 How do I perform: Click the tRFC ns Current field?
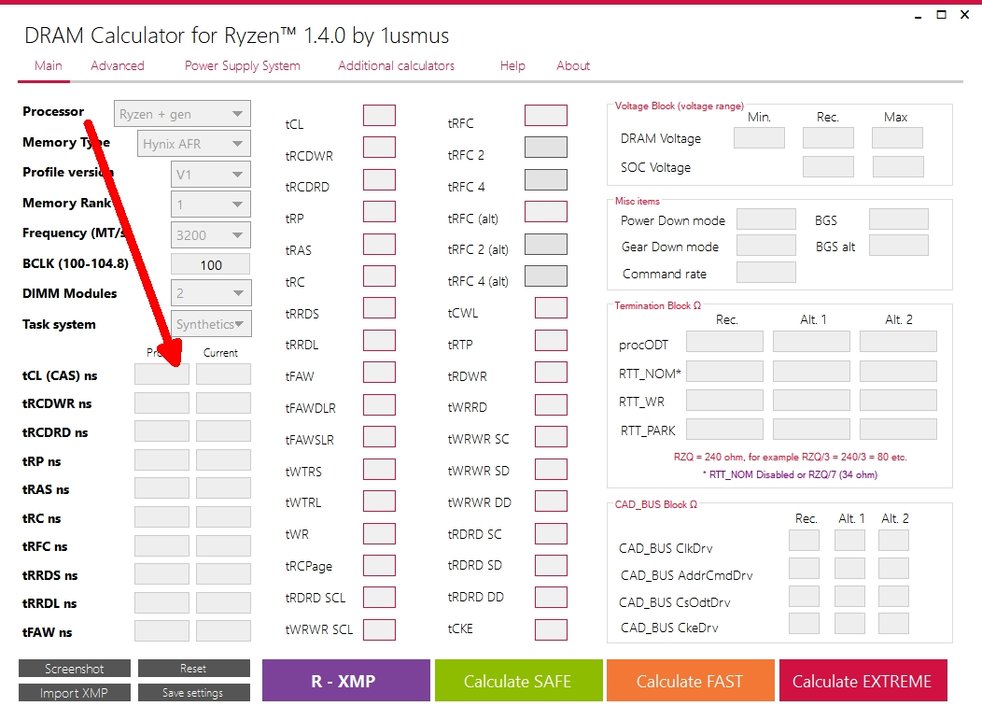pos(224,545)
